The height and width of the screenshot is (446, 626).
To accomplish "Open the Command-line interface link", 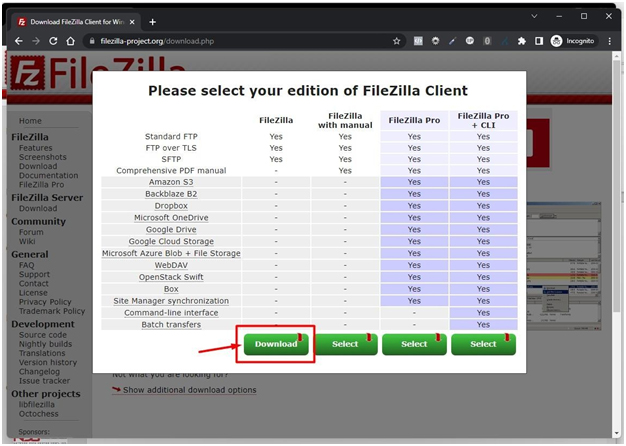I will tap(171, 313).
